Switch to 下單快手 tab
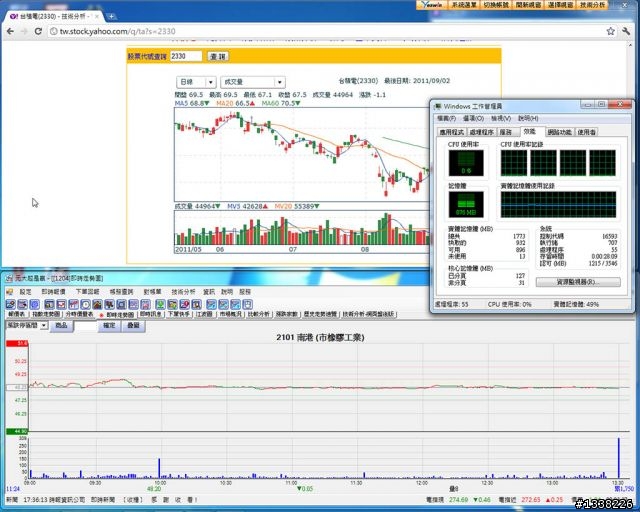This screenshot has height=512, width=640. pos(178,314)
